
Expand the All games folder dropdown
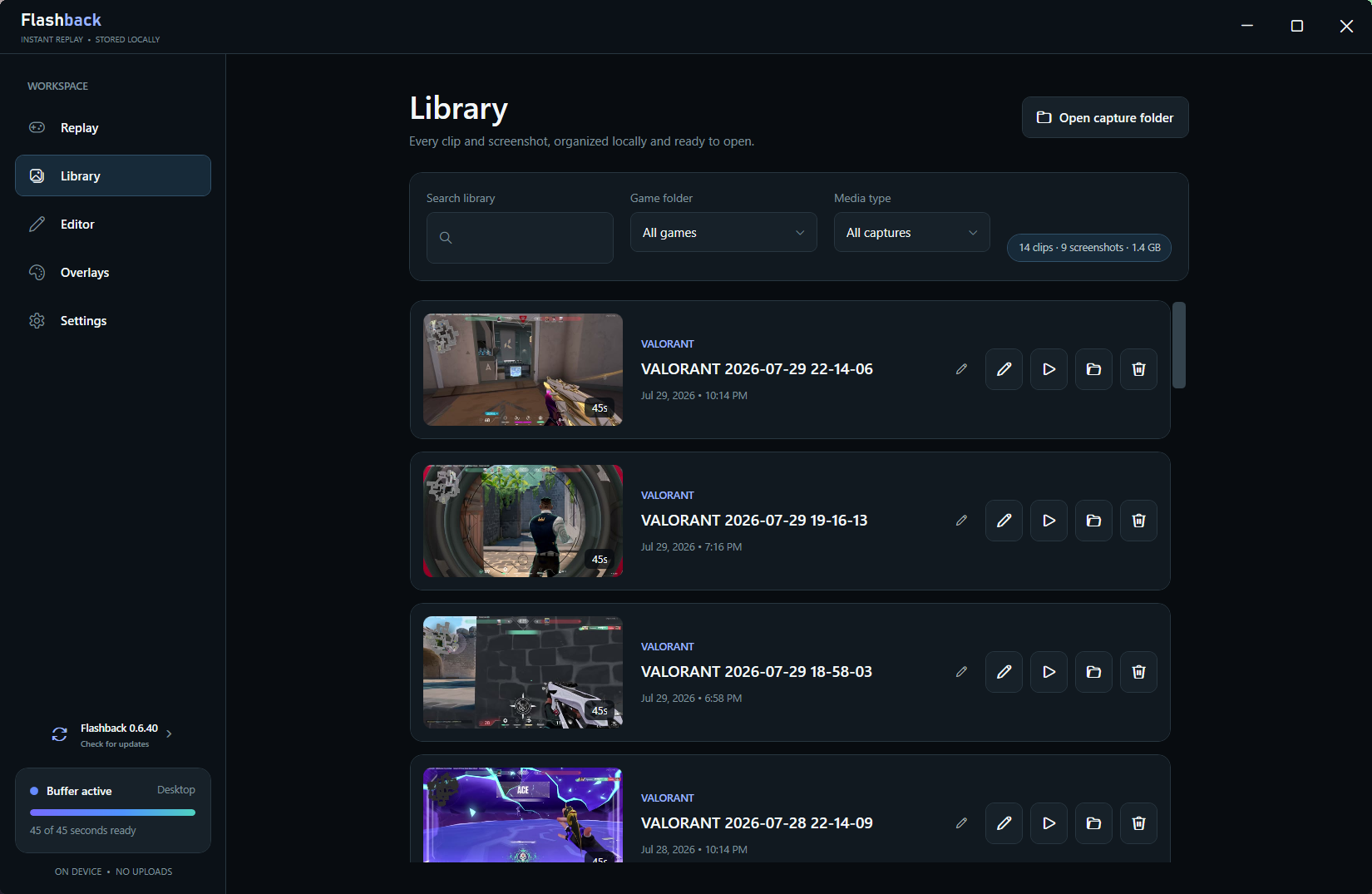[723, 233]
